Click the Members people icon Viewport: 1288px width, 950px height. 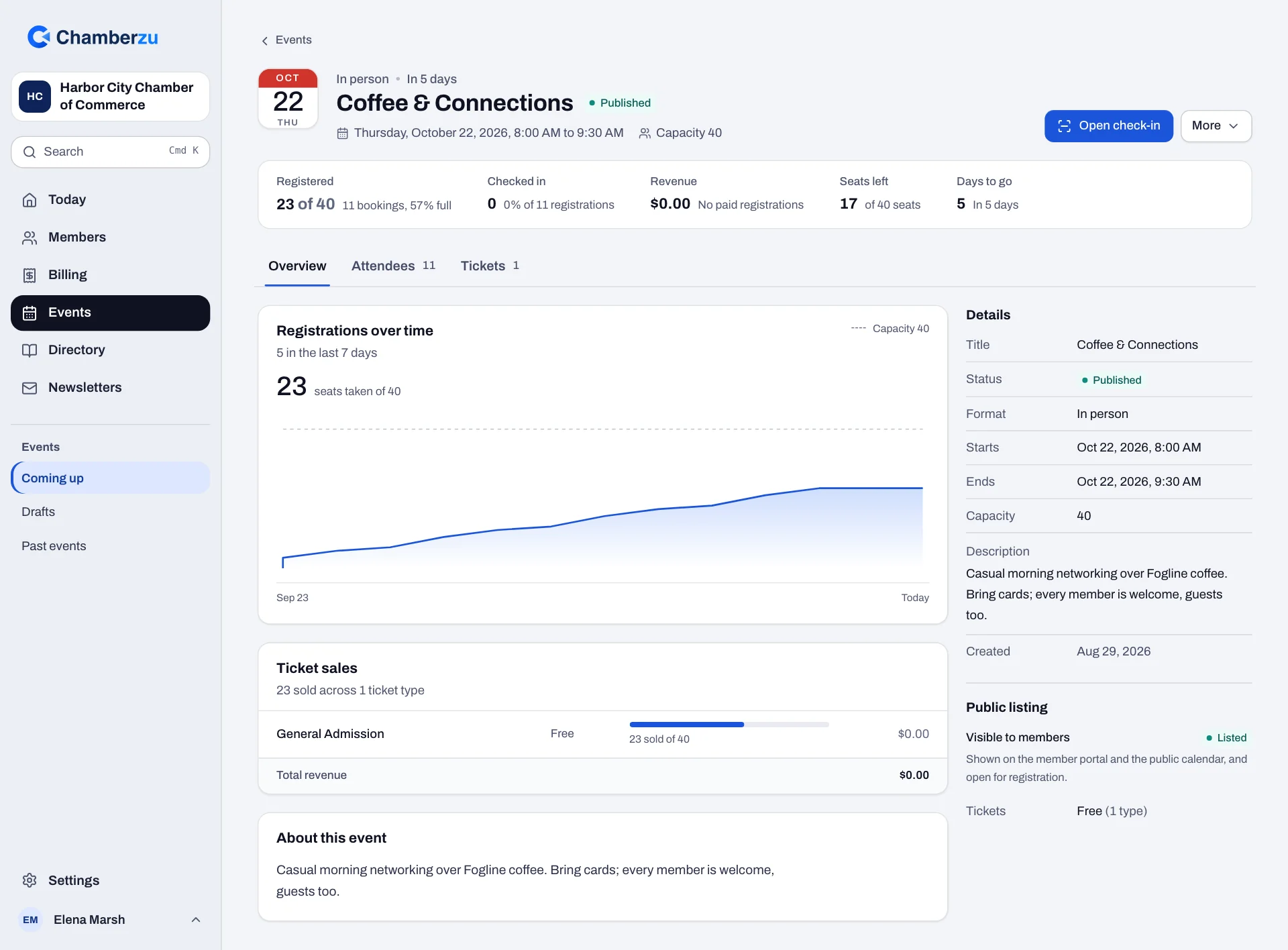30,237
